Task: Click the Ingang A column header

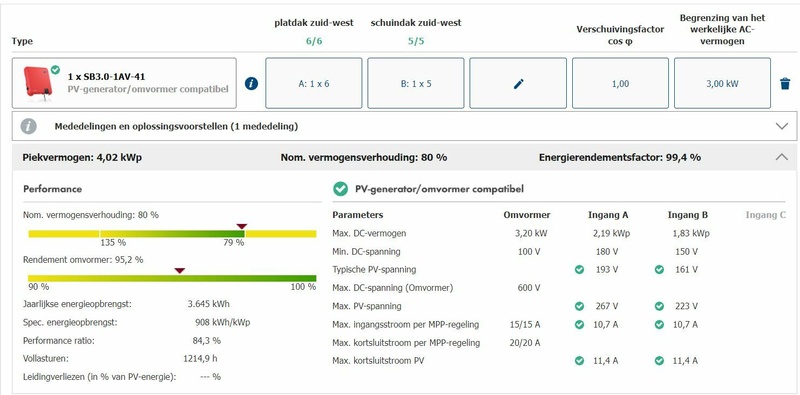Action: pyautogui.click(x=608, y=215)
